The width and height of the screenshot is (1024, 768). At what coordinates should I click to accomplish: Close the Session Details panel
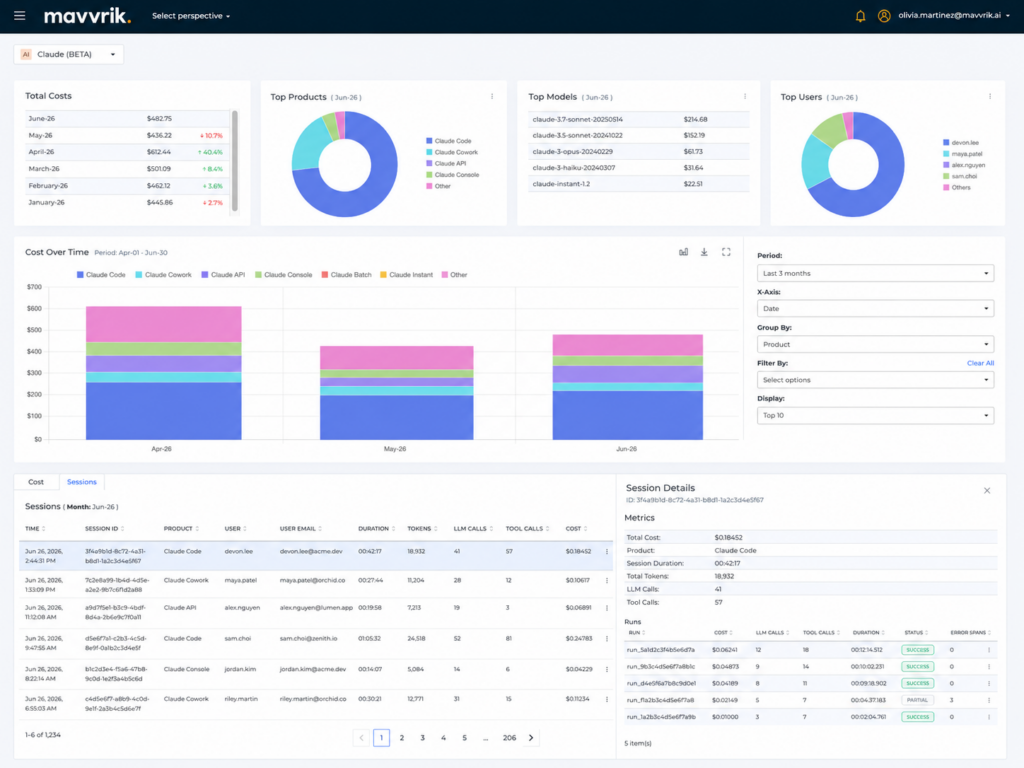point(987,490)
